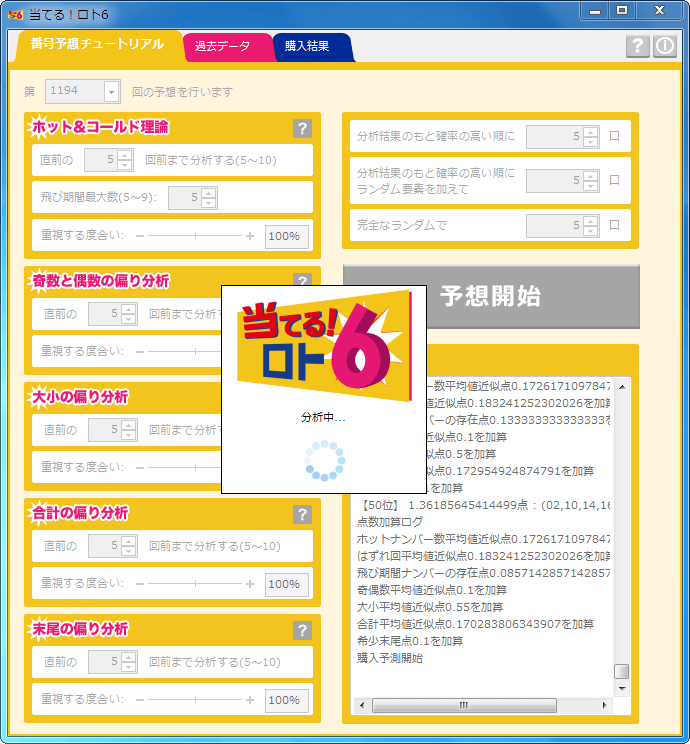Click the log line 購入予測開始
The height and width of the screenshot is (744, 690).
click(390, 658)
